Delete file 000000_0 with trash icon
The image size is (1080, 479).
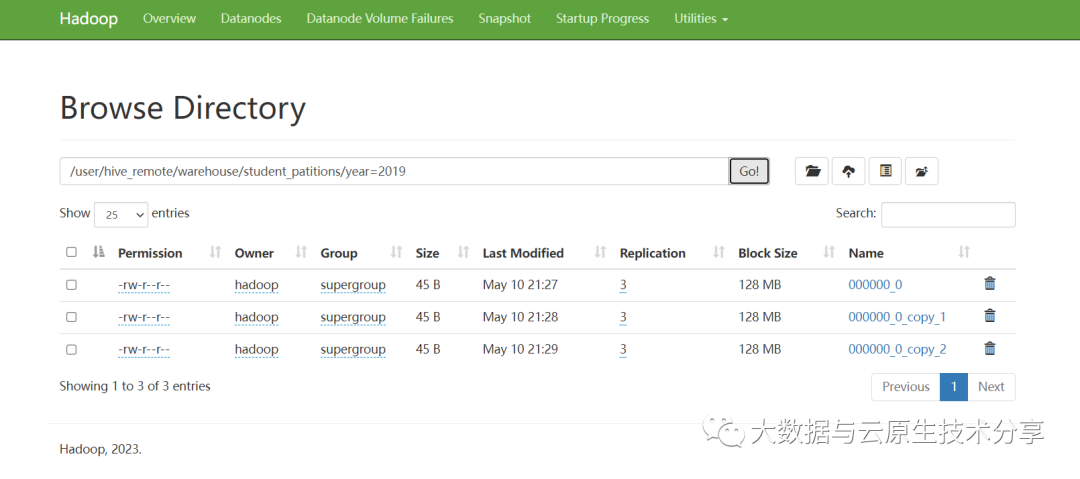tap(990, 284)
